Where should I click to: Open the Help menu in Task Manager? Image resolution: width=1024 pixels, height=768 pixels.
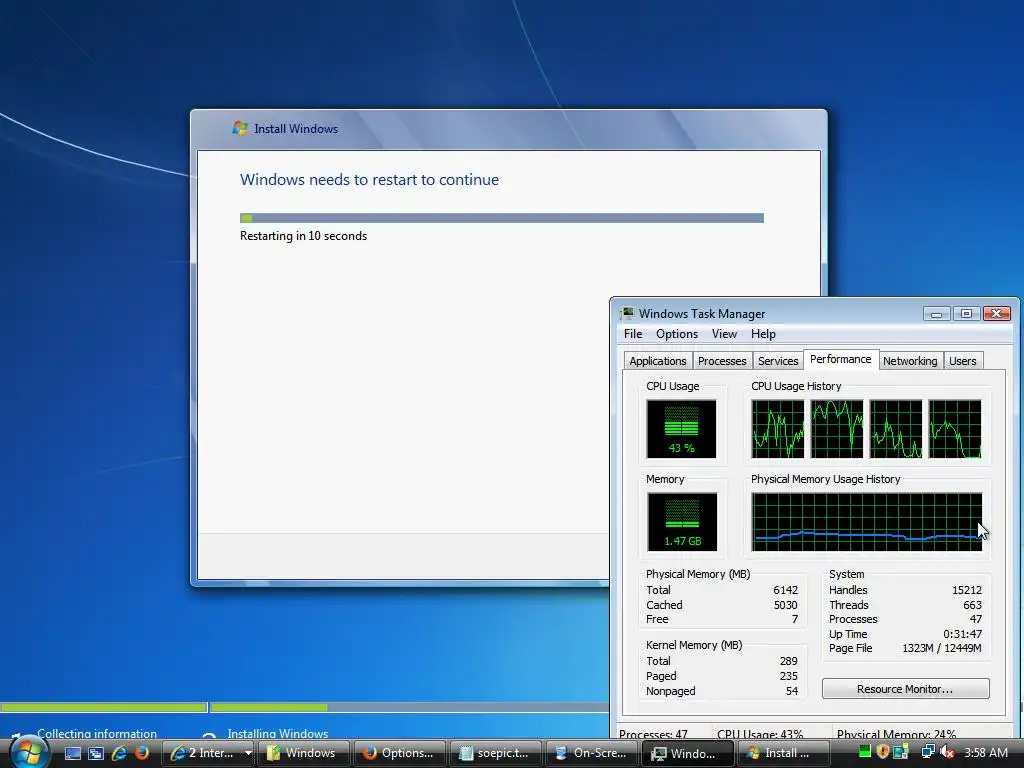763,334
